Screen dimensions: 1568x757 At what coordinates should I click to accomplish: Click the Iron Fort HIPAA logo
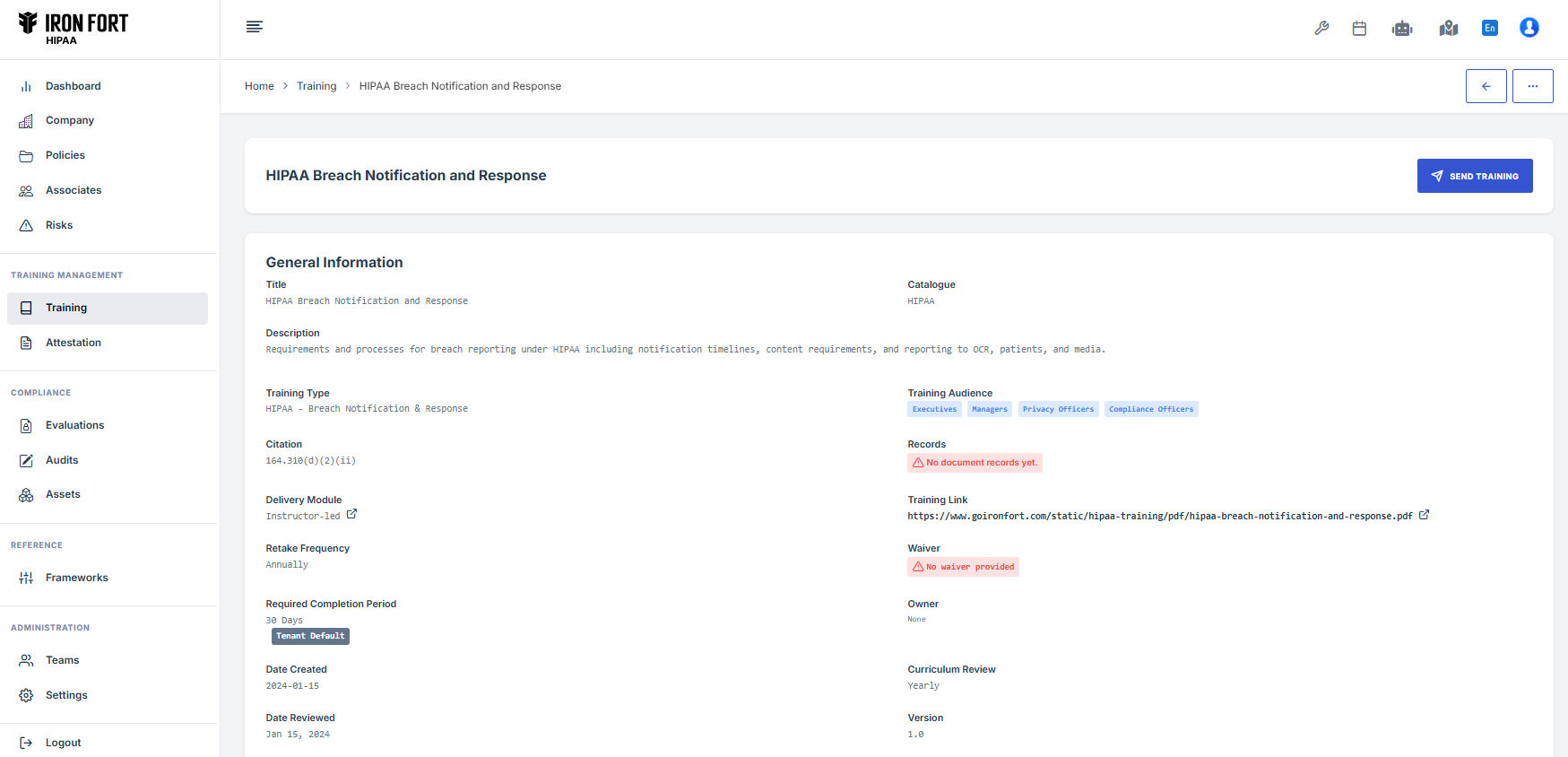pyautogui.click(x=74, y=28)
